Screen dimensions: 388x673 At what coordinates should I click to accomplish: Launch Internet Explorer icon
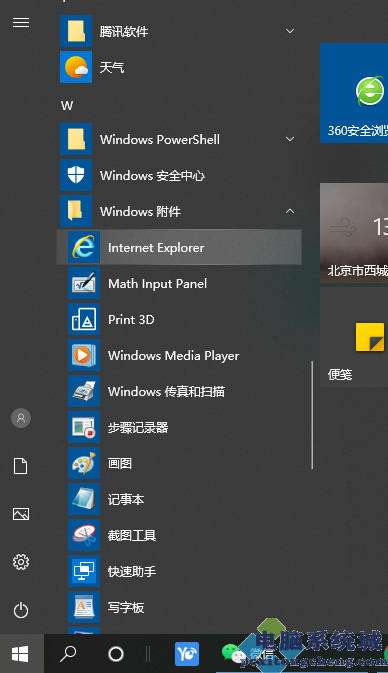[x=84, y=247]
